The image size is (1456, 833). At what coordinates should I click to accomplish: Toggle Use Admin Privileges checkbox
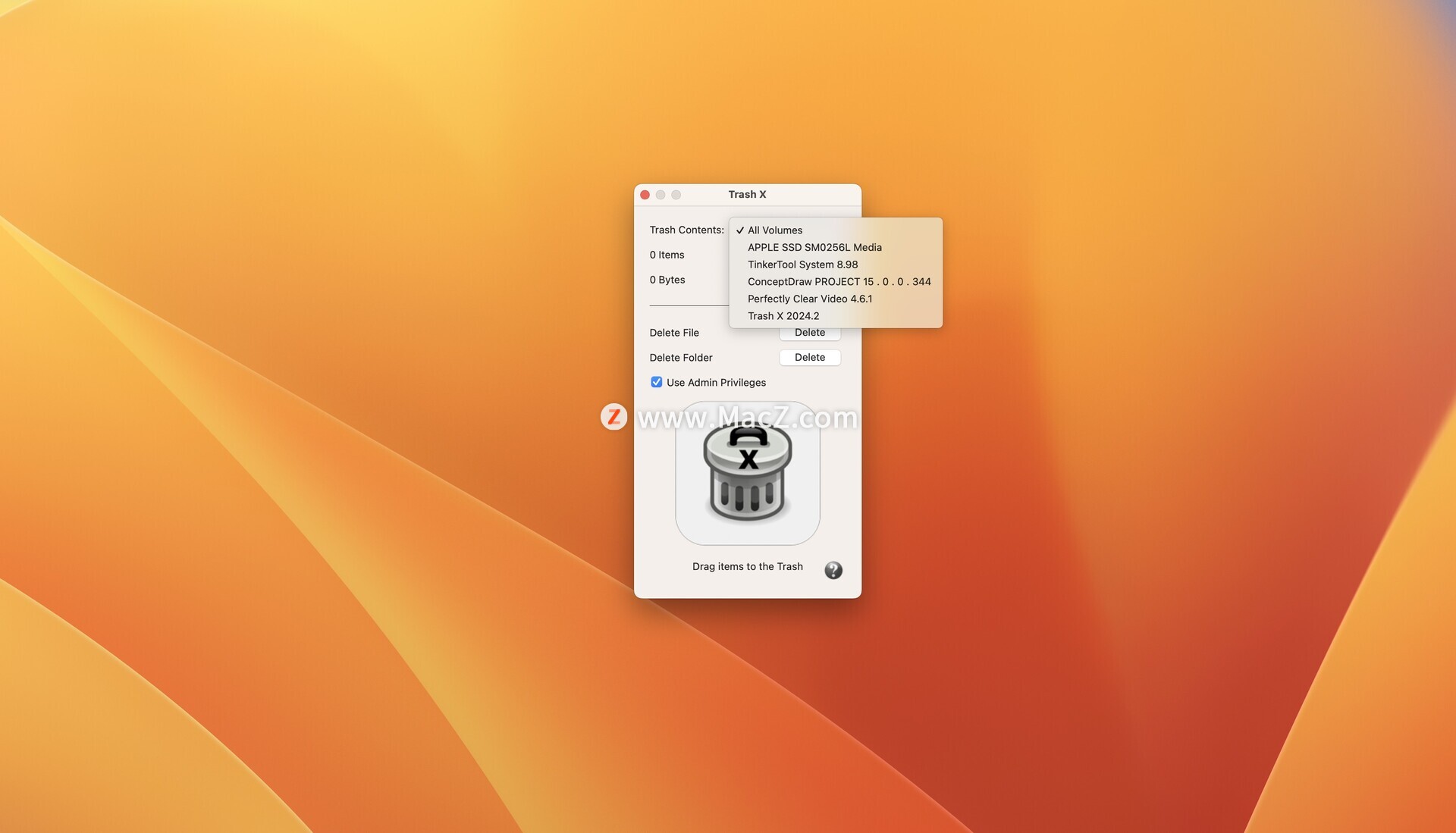pos(657,382)
